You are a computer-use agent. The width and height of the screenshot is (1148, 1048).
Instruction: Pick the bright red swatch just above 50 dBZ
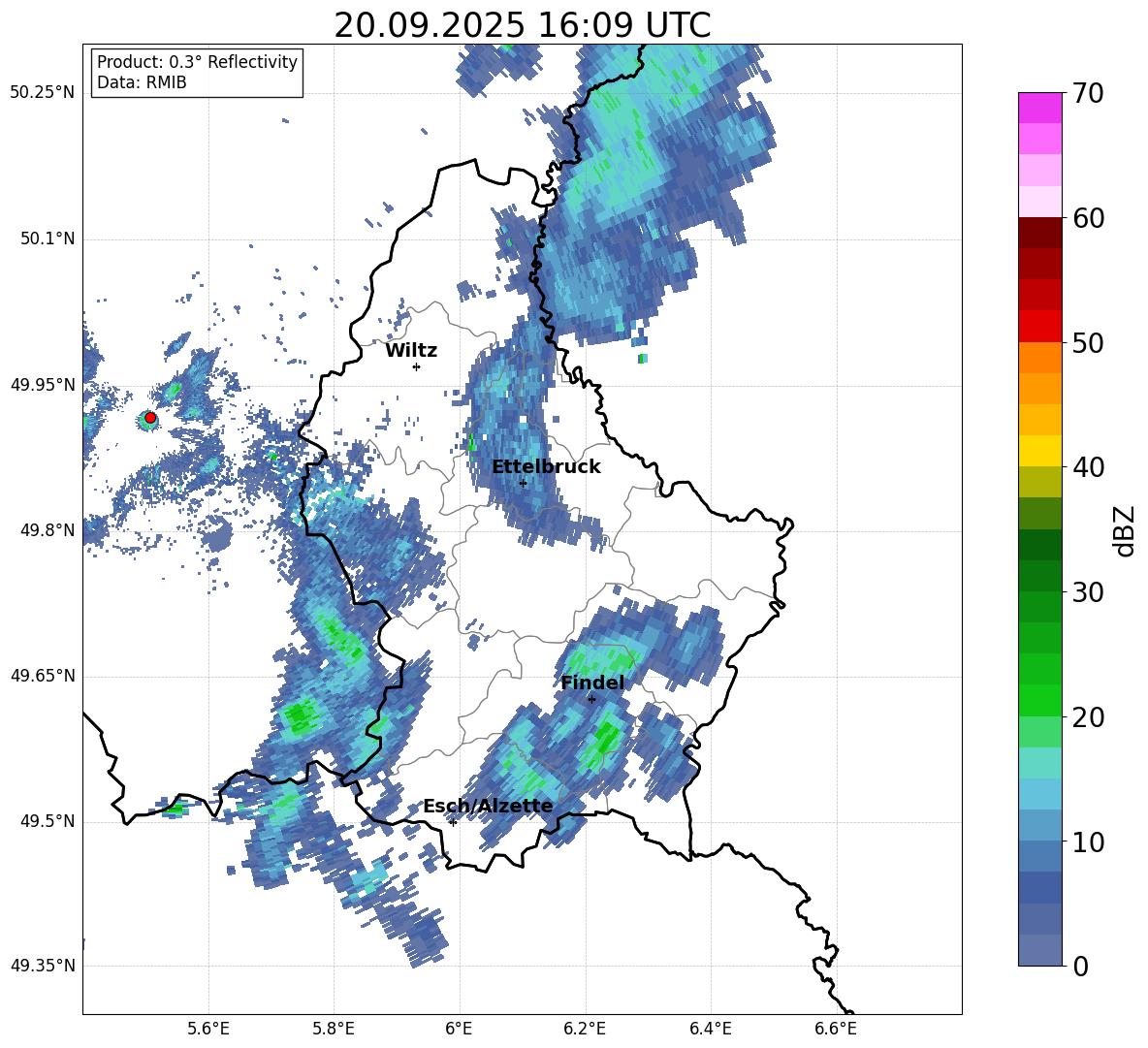coord(1039,327)
